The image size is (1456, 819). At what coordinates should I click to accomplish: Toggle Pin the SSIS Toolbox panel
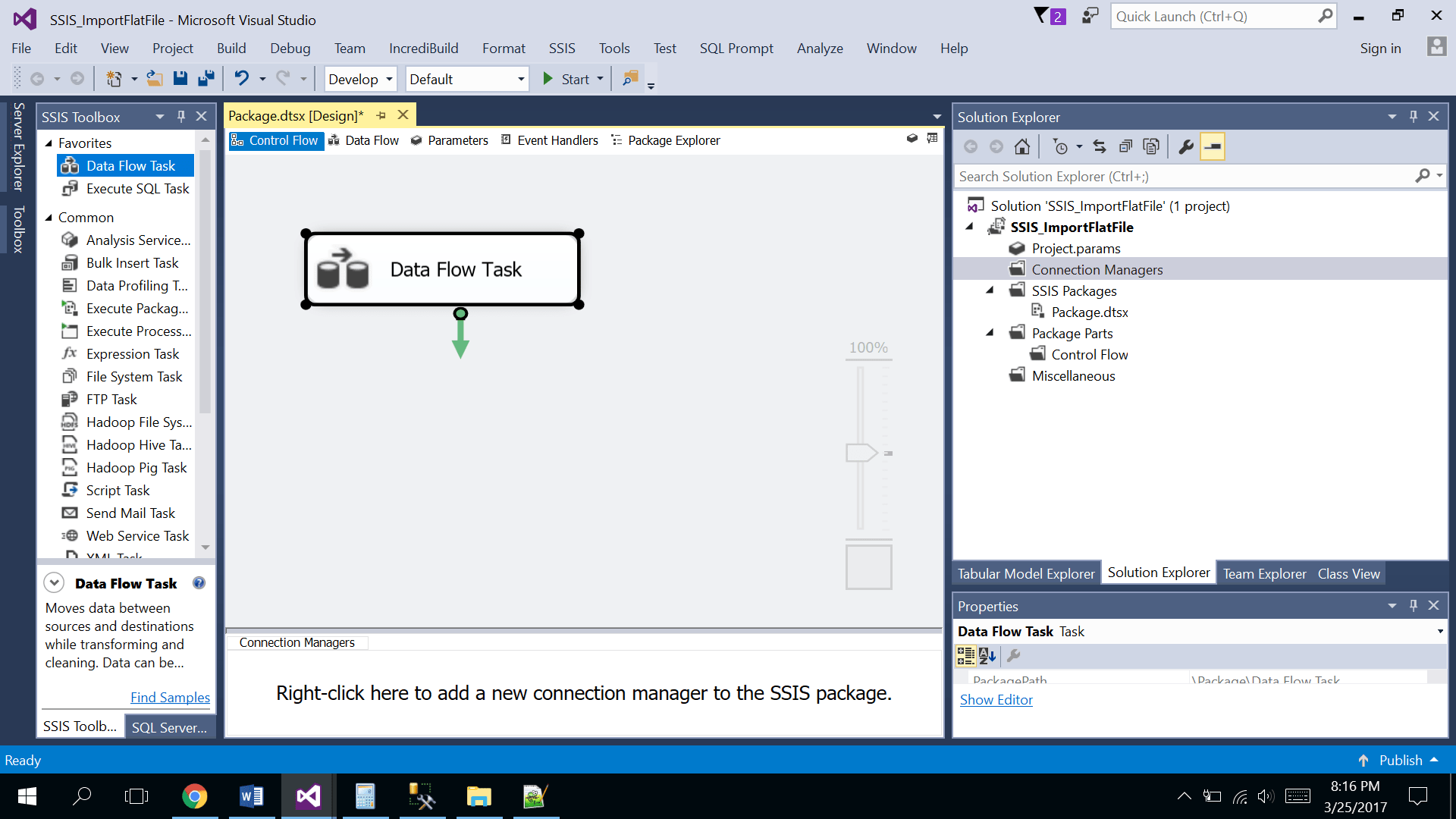point(181,116)
